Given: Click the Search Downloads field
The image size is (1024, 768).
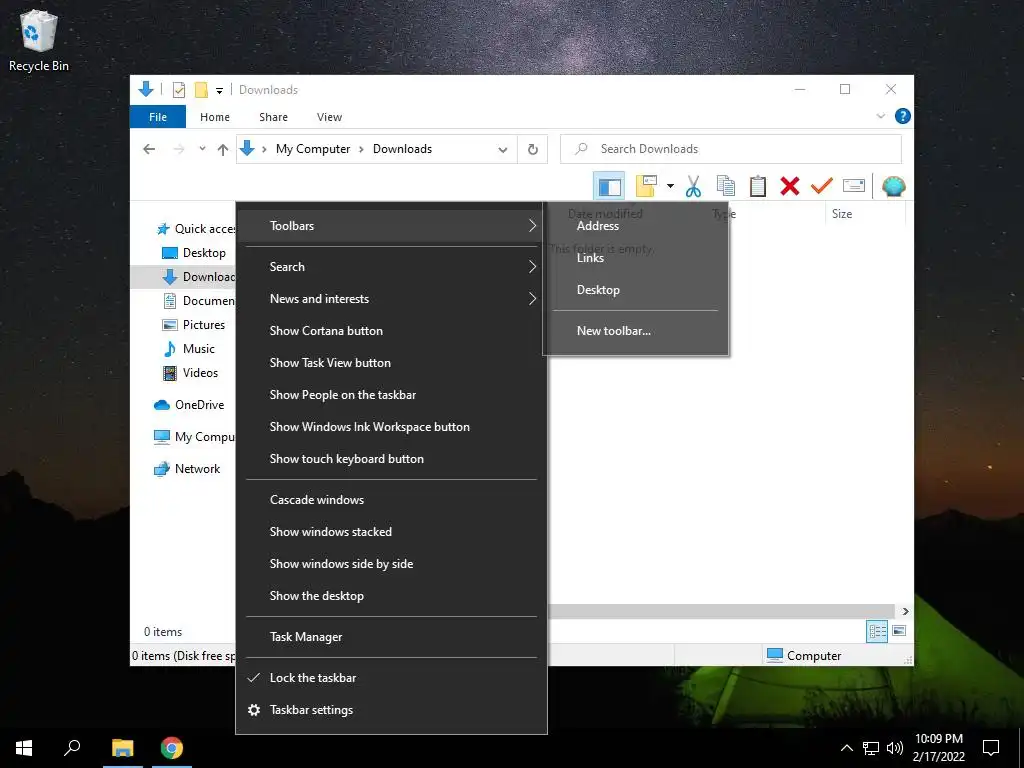Looking at the screenshot, I should [731, 149].
